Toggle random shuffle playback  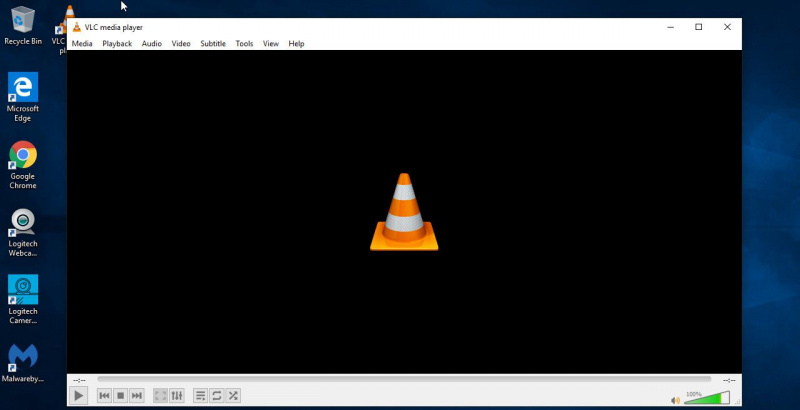(x=233, y=395)
